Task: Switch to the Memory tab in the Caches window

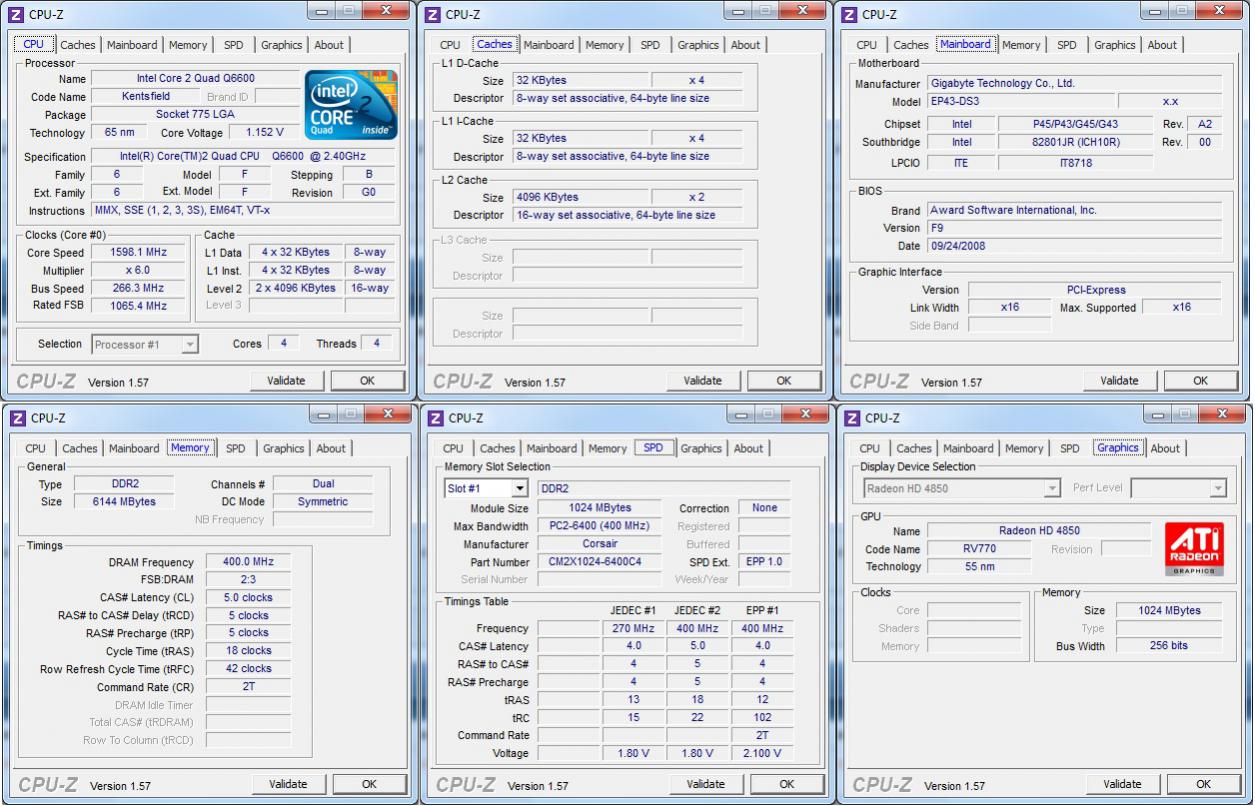Action: (x=604, y=45)
